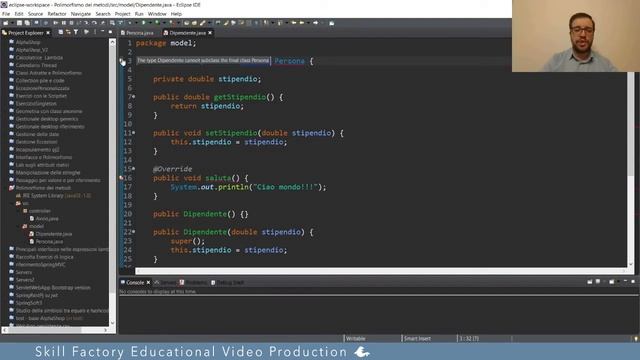Click the @Override annotation on line 15
640x360 pixels.
[172, 169]
